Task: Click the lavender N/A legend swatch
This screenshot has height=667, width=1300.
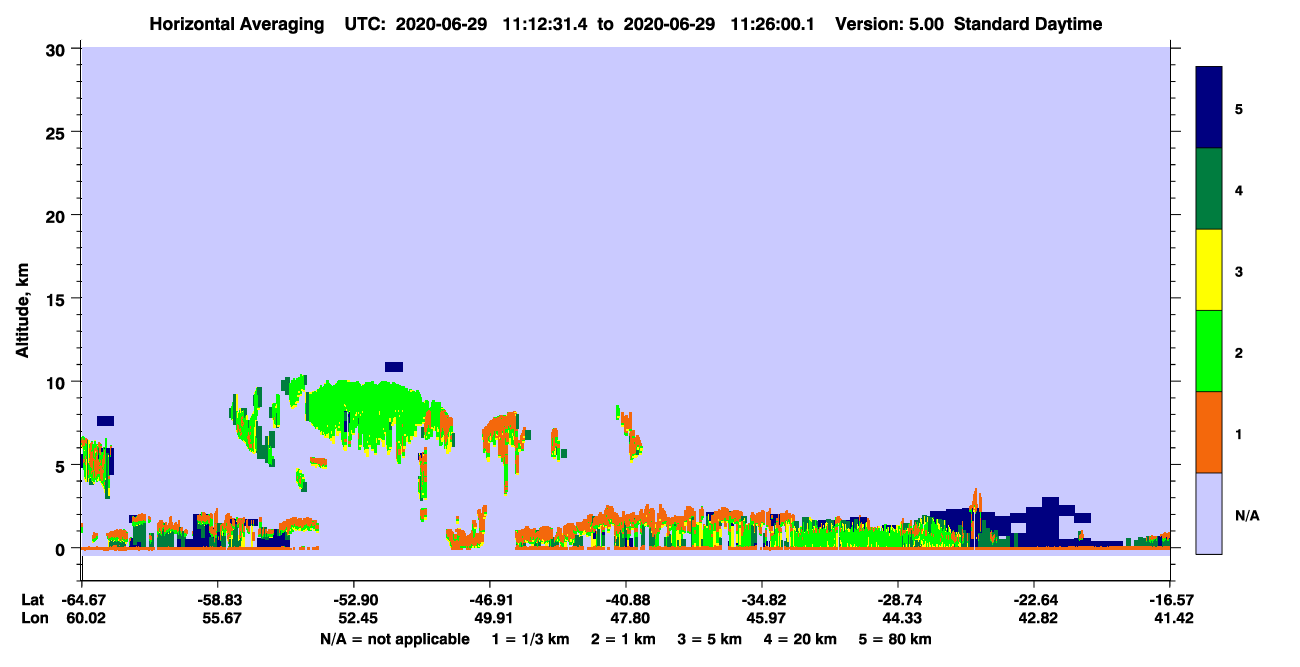Action: [x=1209, y=513]
